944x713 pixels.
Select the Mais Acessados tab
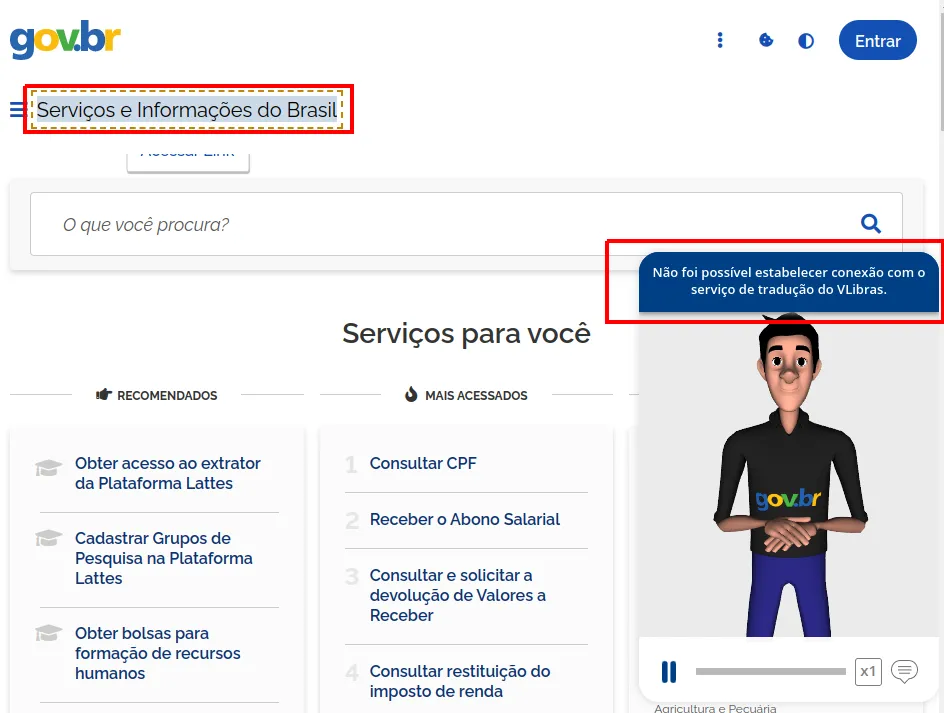pos(466,395)
